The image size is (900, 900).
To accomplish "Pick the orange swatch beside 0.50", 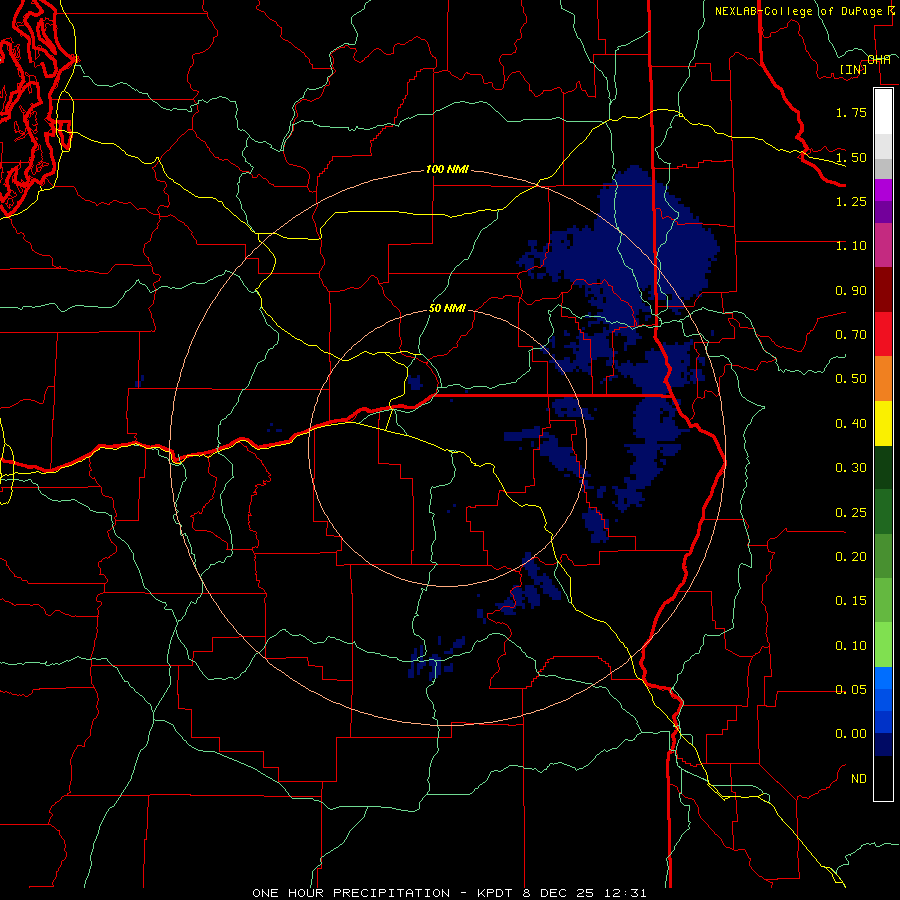I will [x=883, y=379].
